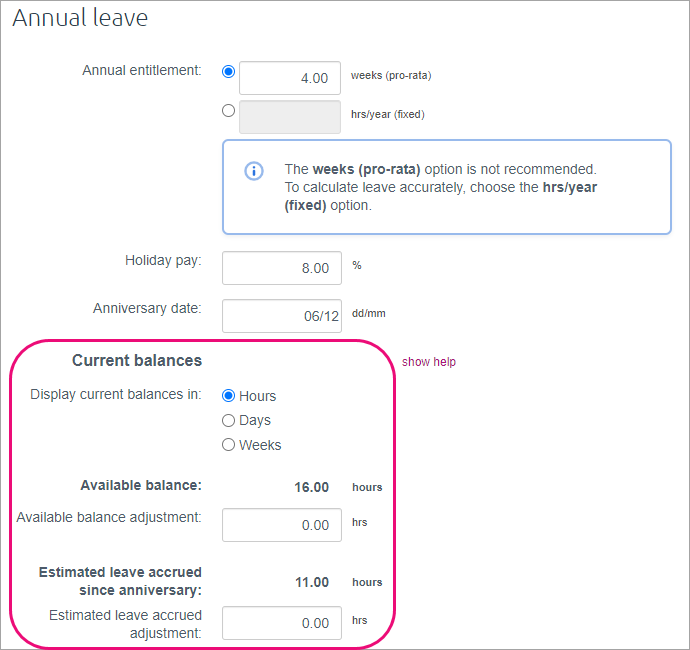This screenshot has width=690, height=650.
Task: Click the dd/mm format hint
Action: [368, 314]
